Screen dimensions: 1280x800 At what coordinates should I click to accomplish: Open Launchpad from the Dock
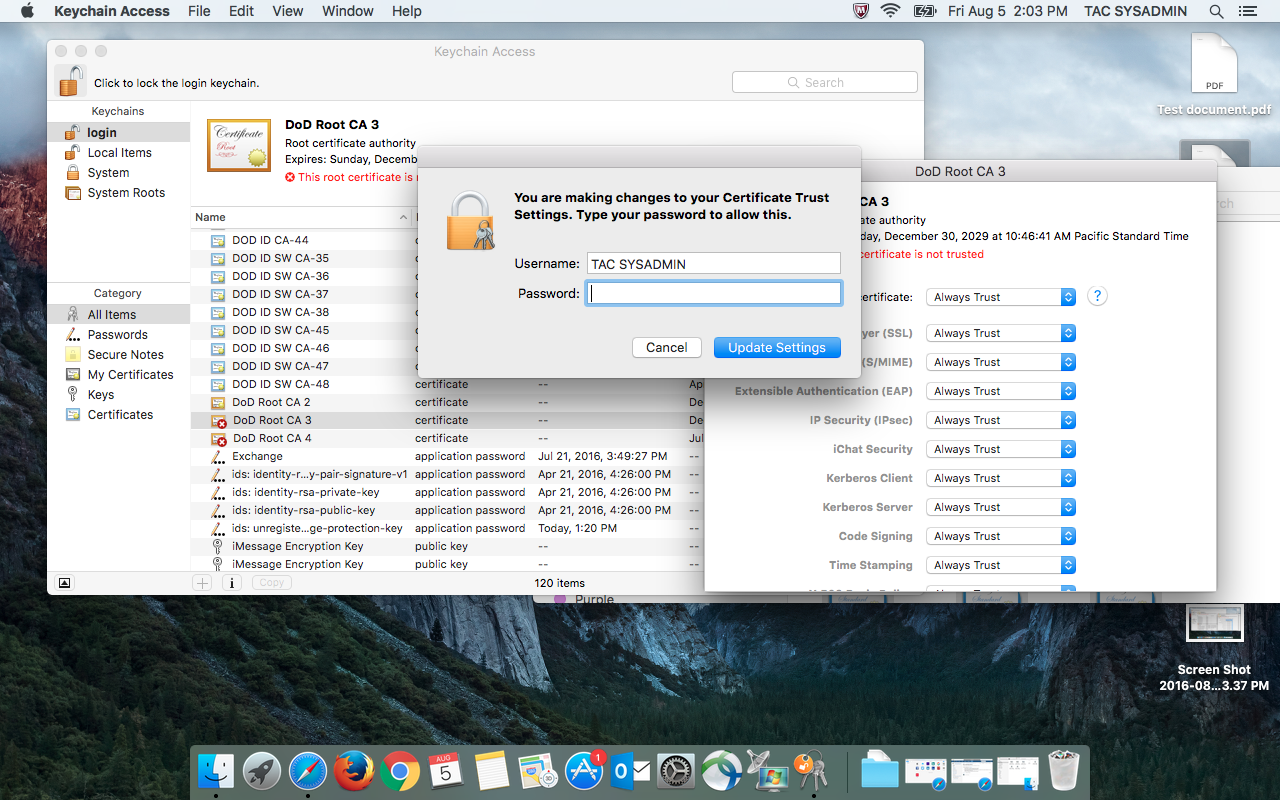pos(262,771)
